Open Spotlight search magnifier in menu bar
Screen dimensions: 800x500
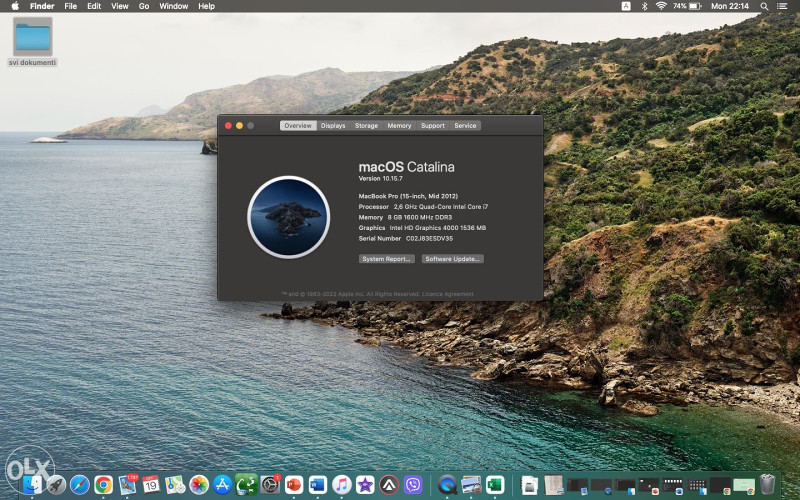coord(764,6)
